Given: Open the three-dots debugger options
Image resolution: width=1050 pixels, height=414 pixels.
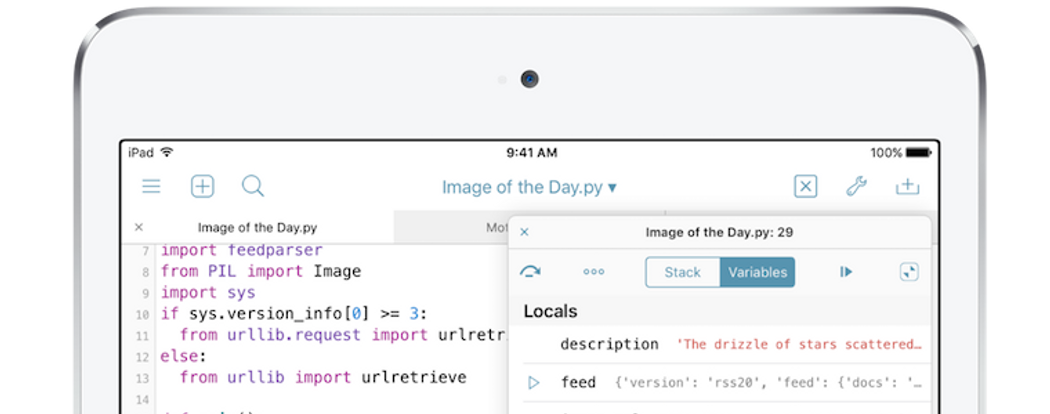Looking at the screenshot, I should (594, 272).
